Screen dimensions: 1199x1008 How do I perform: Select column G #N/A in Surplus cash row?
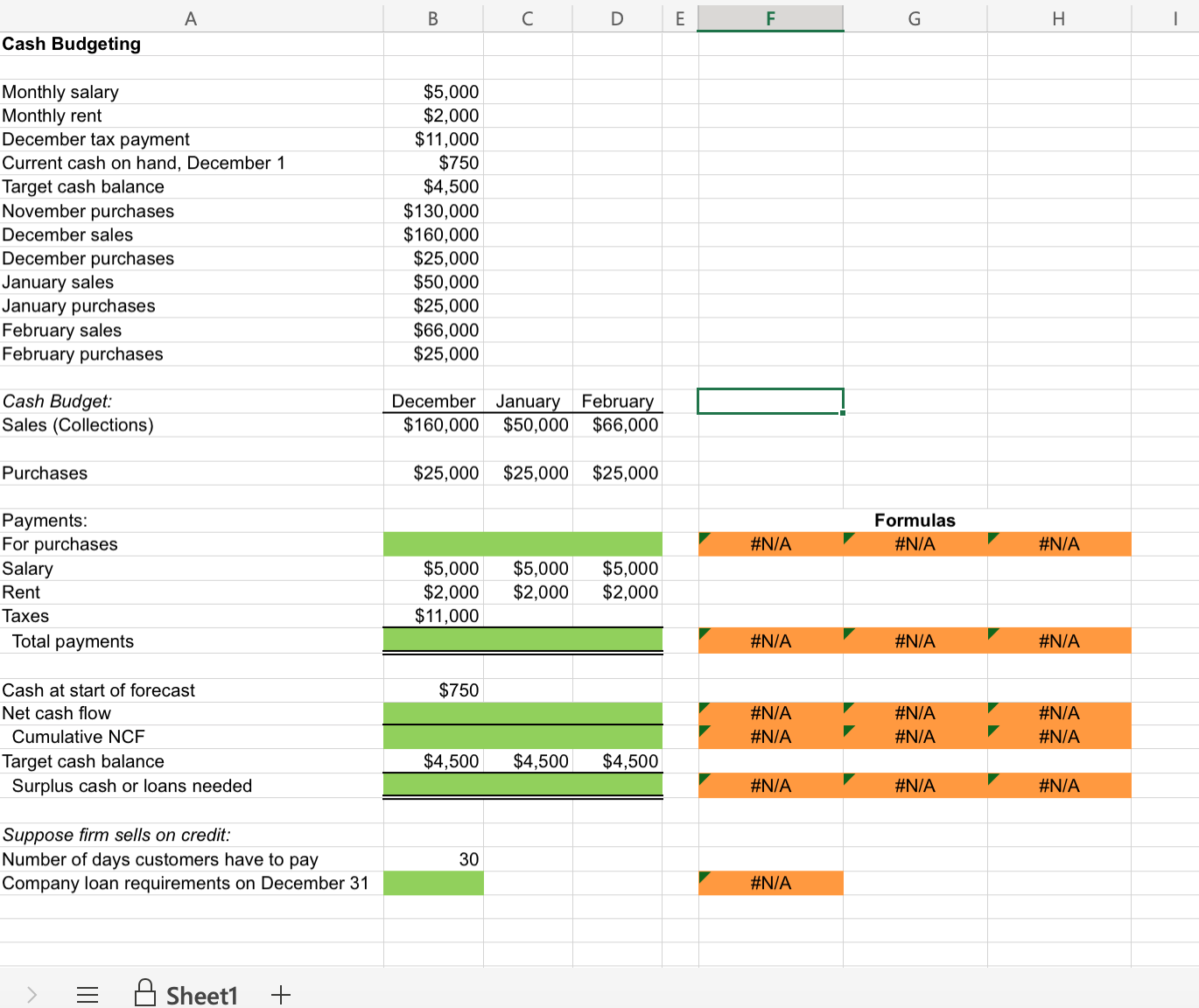[x=915, y=786]
